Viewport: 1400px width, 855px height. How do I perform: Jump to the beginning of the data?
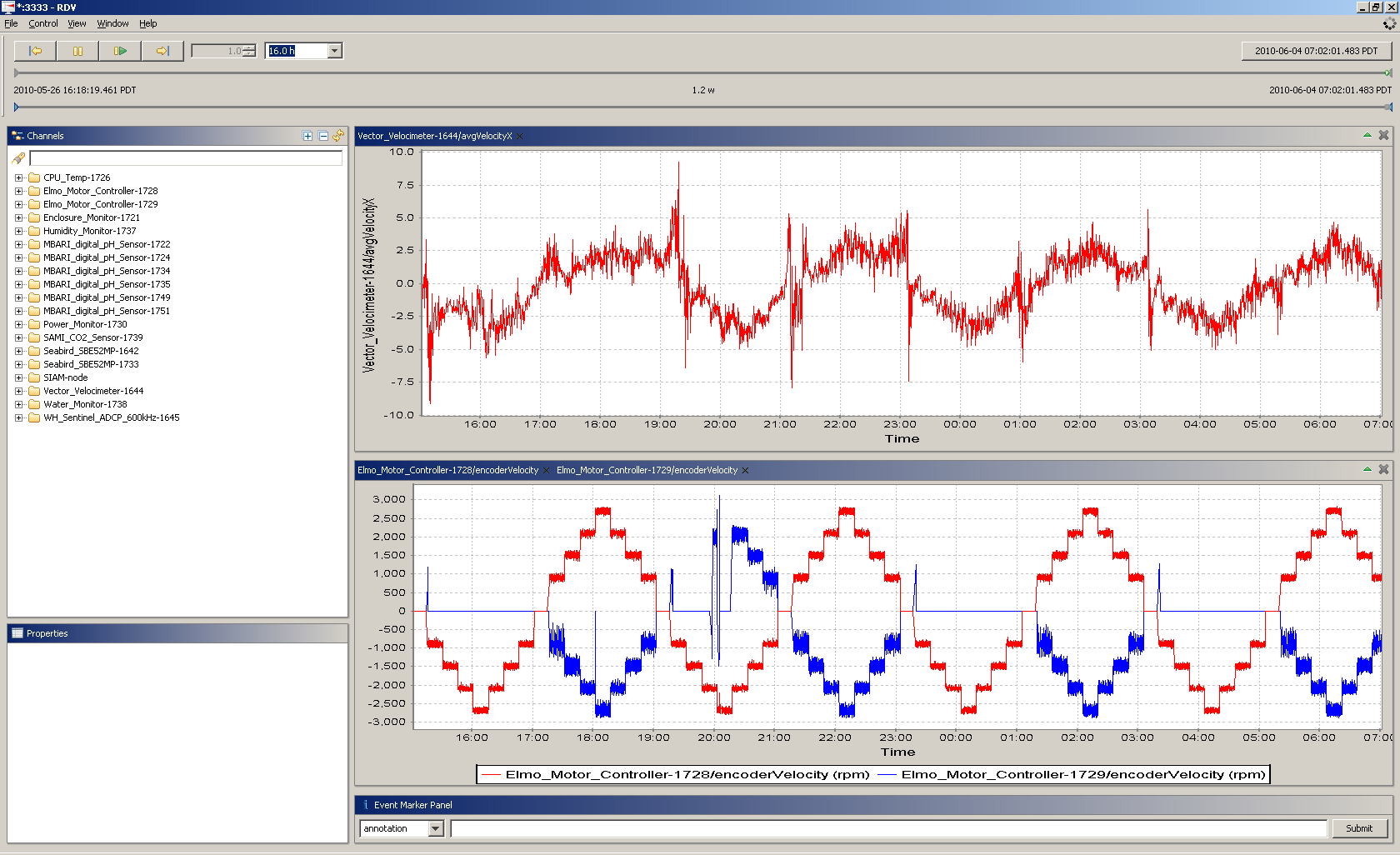35,51
